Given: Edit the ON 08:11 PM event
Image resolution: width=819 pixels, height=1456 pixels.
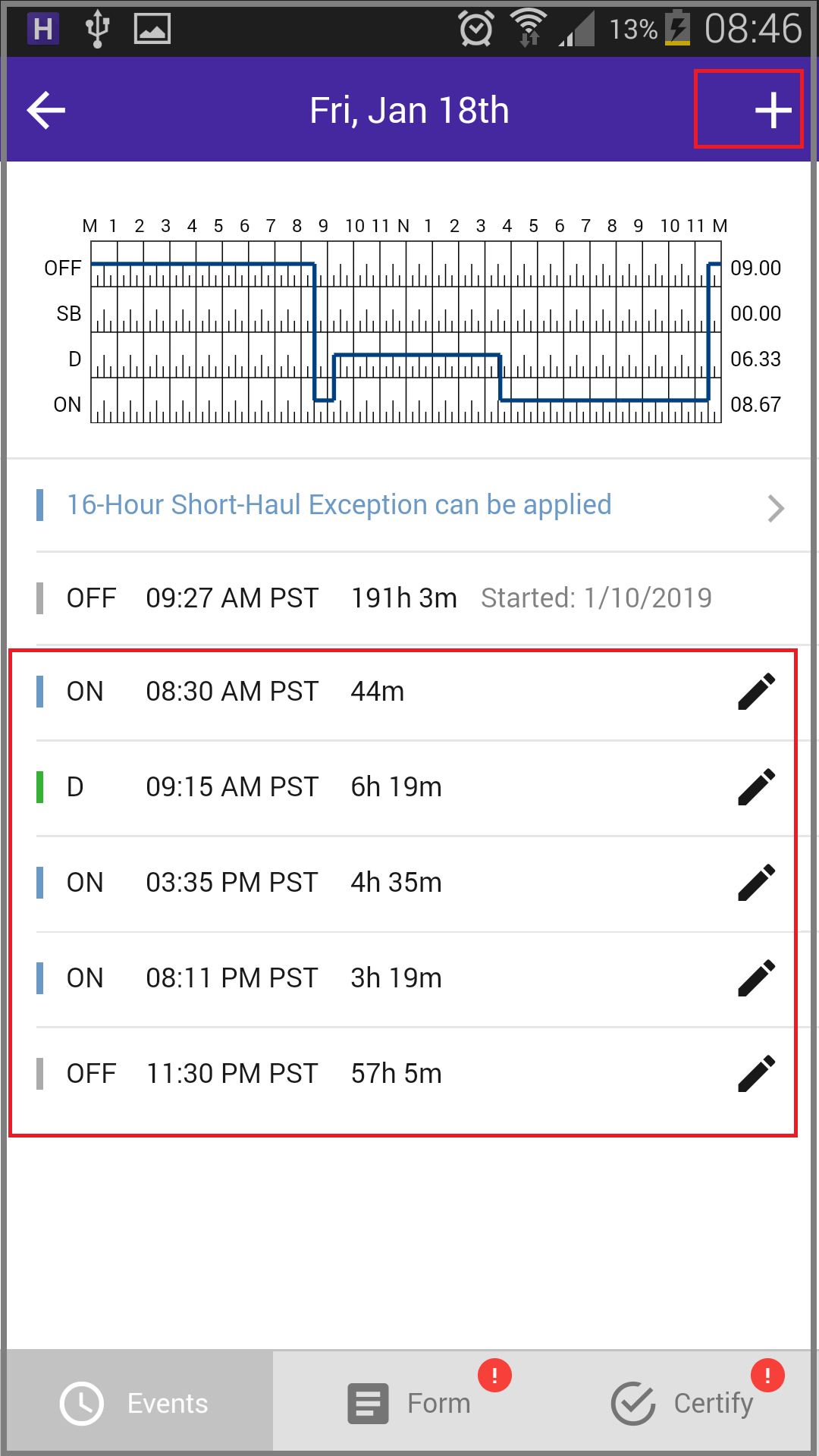Looking at the screenshot, I should pos(756,978).
